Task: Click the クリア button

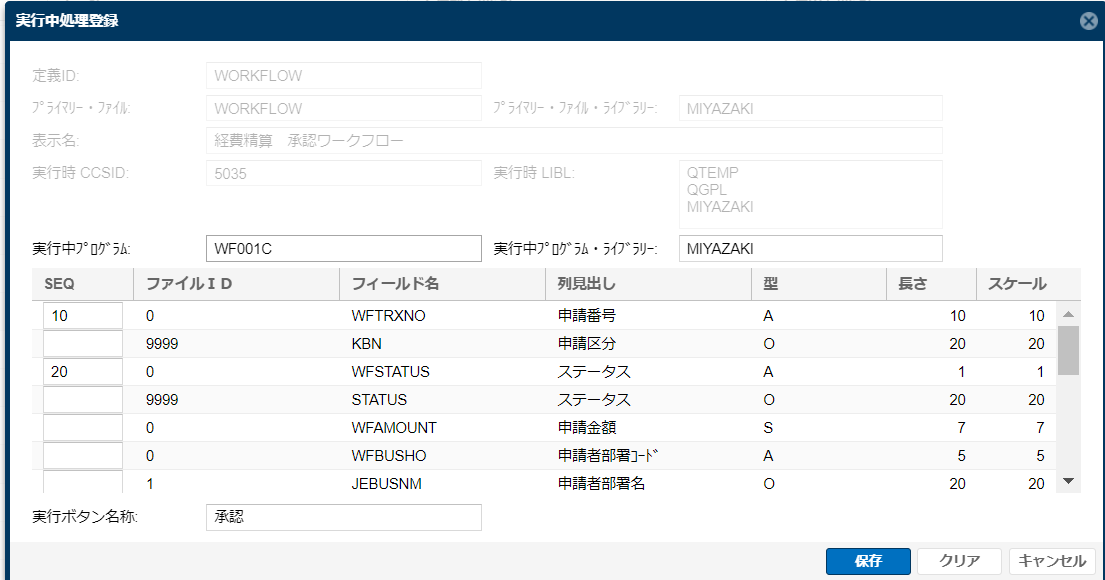Action: click(959, 561)
